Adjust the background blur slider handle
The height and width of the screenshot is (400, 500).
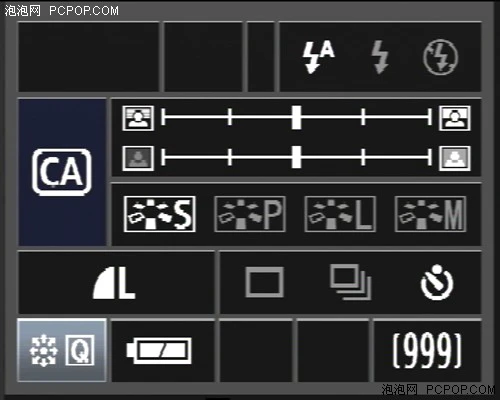(x=296, y=117)
